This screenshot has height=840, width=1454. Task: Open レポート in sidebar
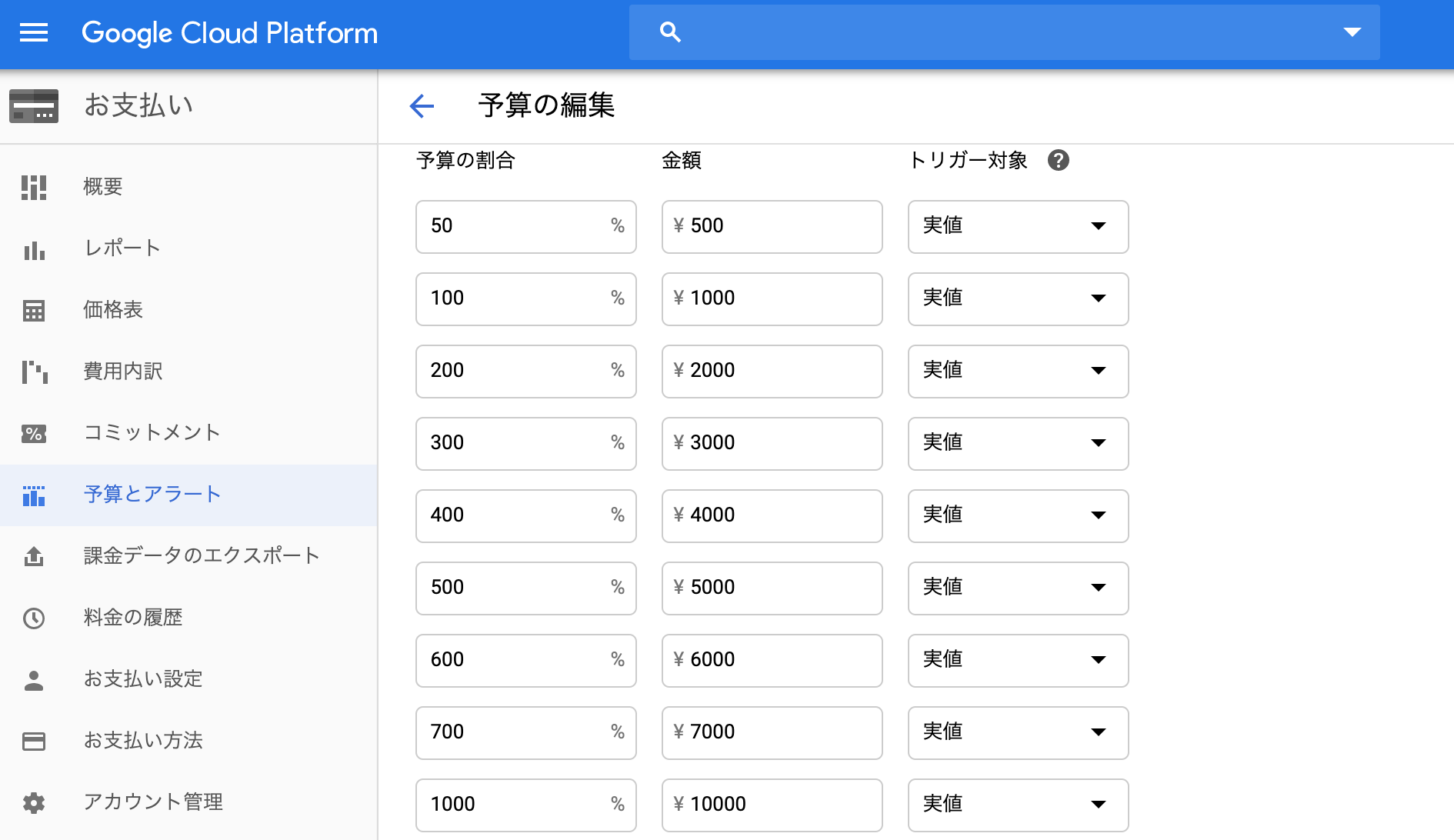[188, 248]
